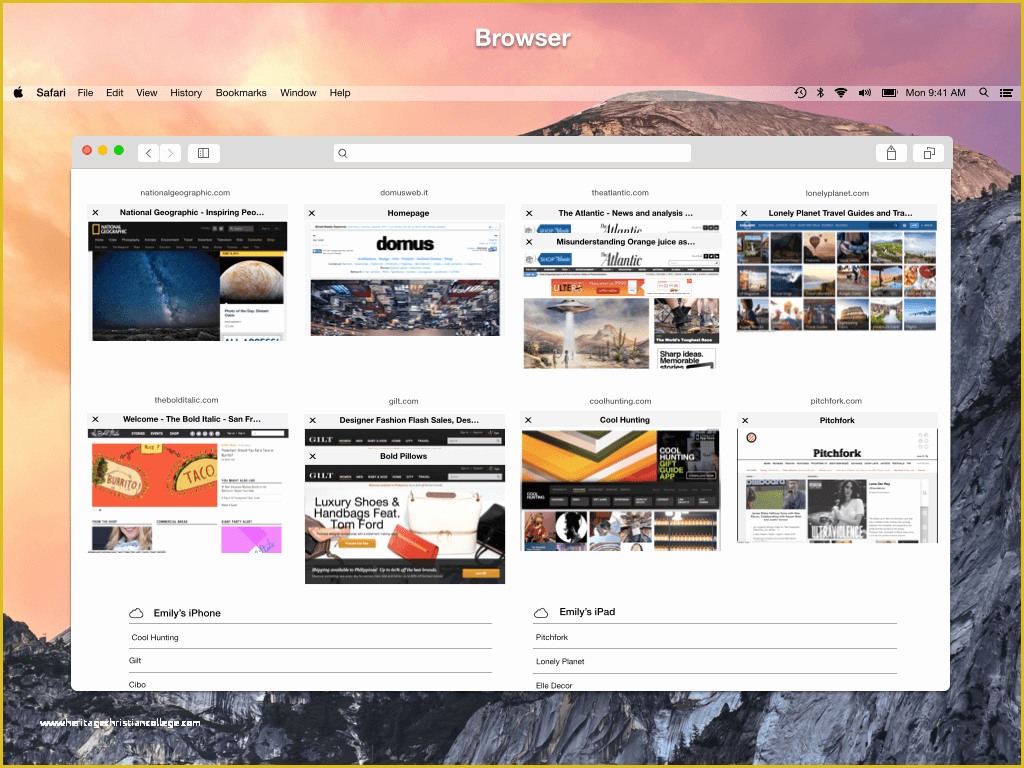
Task: Open the domus page thumbnail
Action: tap(405, 279)
